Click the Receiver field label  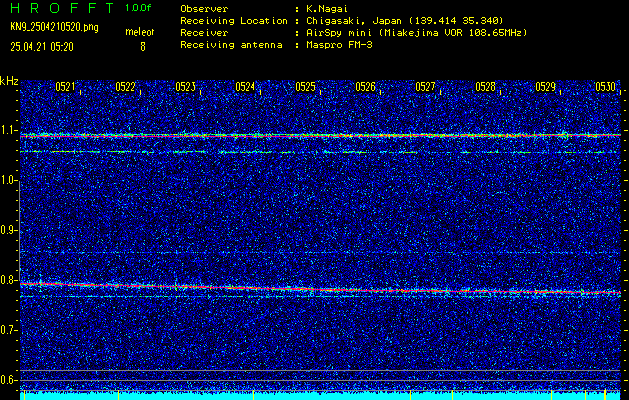[x=204, y=33]
